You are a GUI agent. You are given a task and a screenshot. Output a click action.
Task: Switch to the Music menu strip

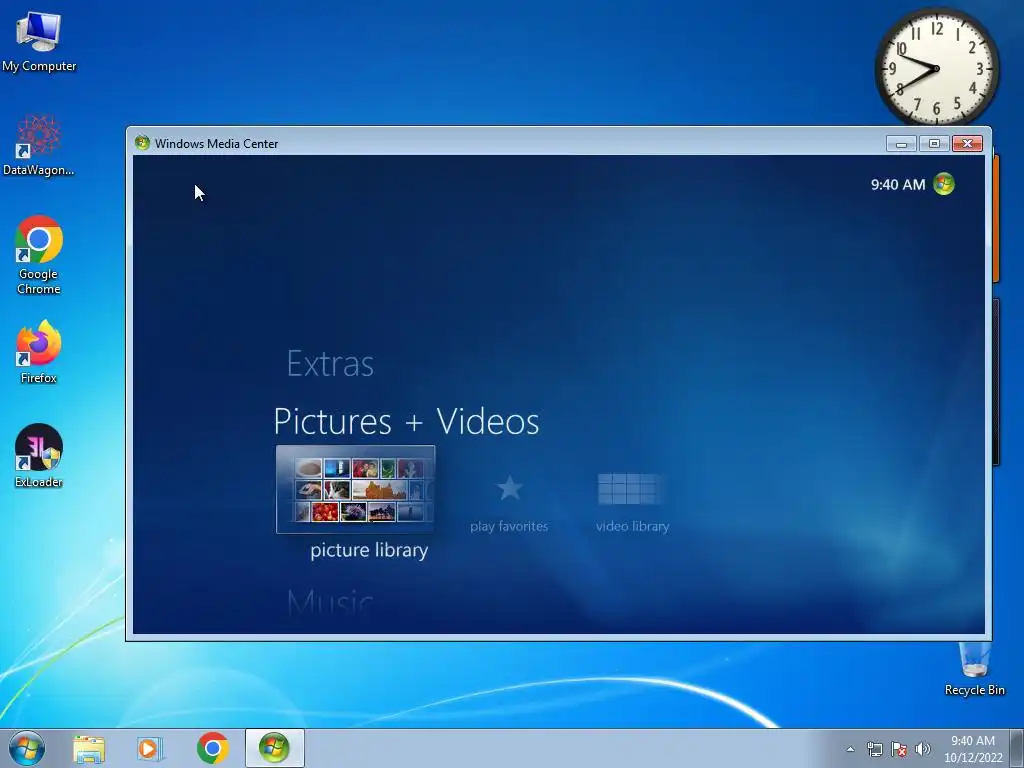[330, 602]
